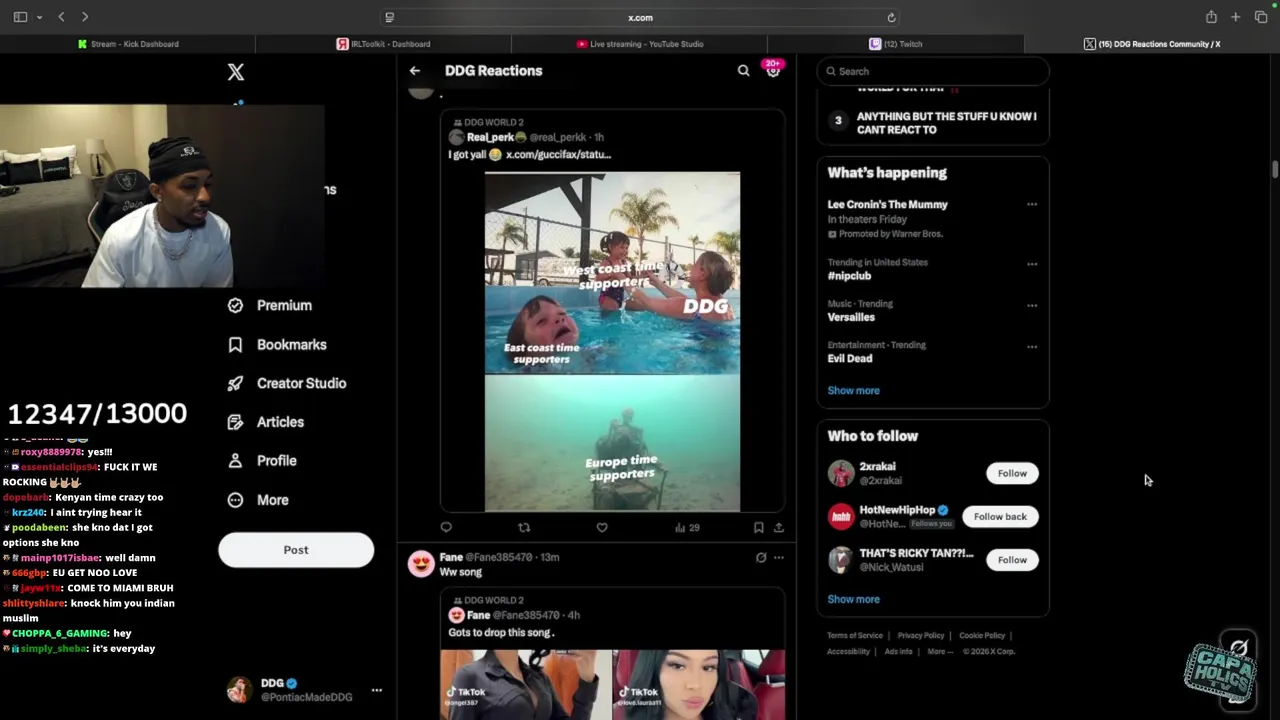Click the Safari x.com address bar
Screen dimensions: 1280x720
pyautogui.click(x=640, y=17)
